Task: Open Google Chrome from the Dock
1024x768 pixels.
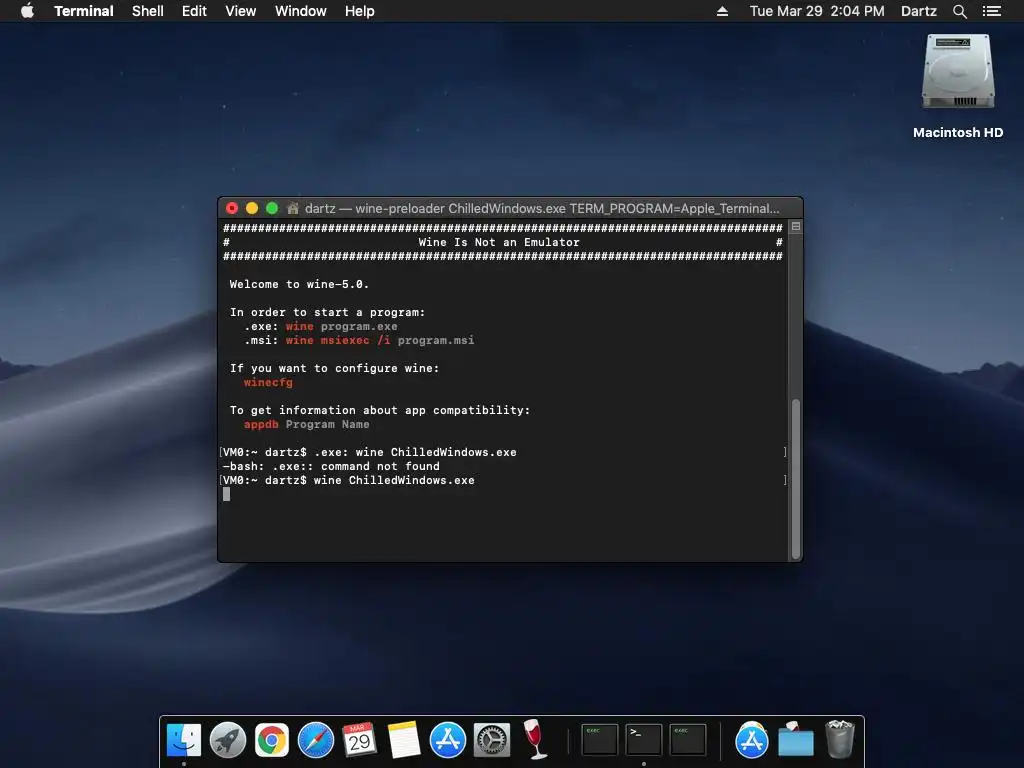Action: point(272,740)
